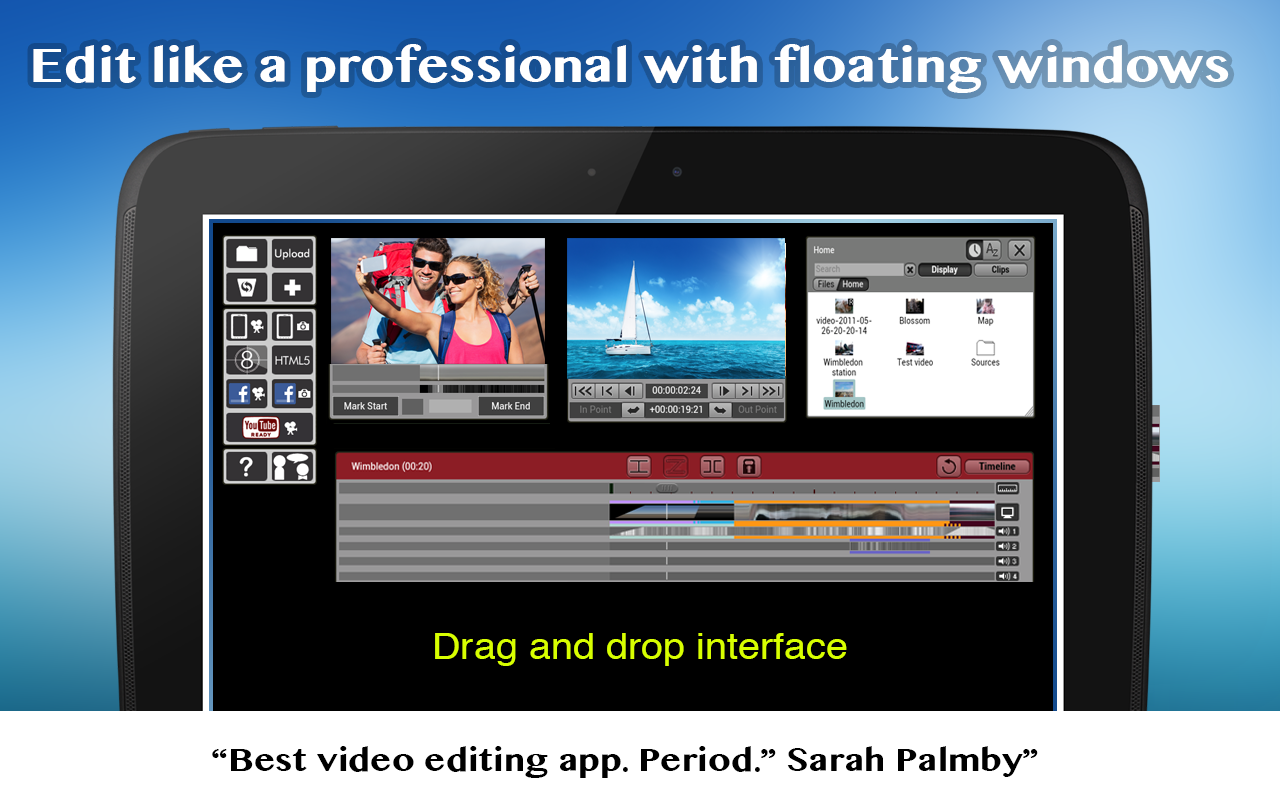Click the Z-shaped edit mode icon in timeline header
Image resolution: width=1280 pixels, height=800 pixels.
(x=675, y=466)
